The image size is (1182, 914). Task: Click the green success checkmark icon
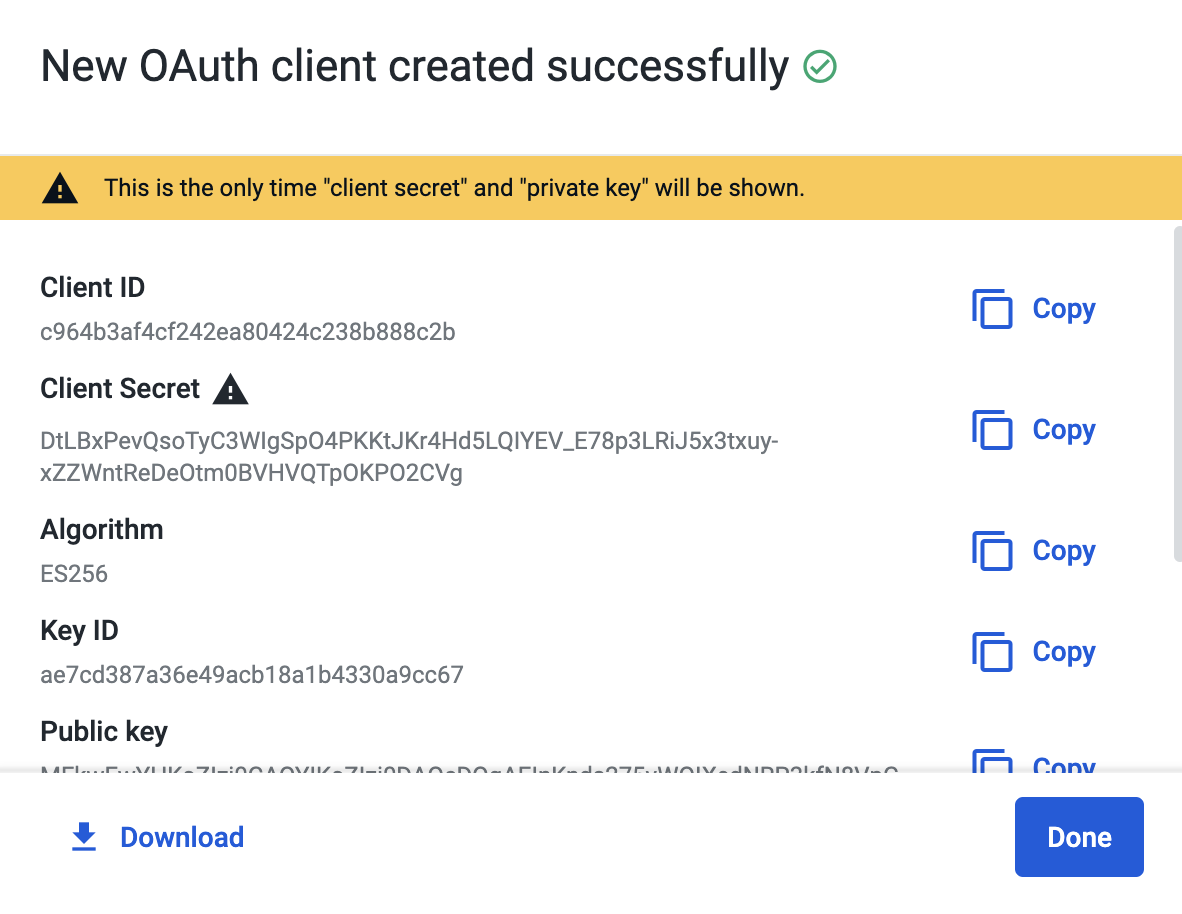tap(819, 66)
